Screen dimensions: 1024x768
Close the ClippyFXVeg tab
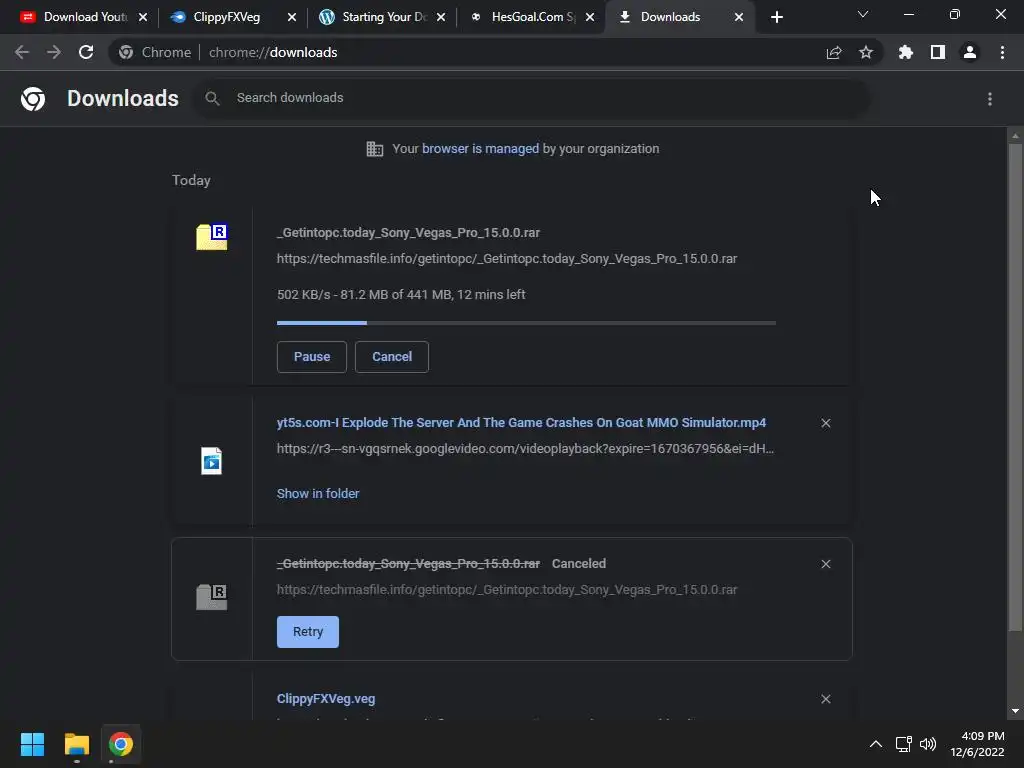click(x=292, y=17)
